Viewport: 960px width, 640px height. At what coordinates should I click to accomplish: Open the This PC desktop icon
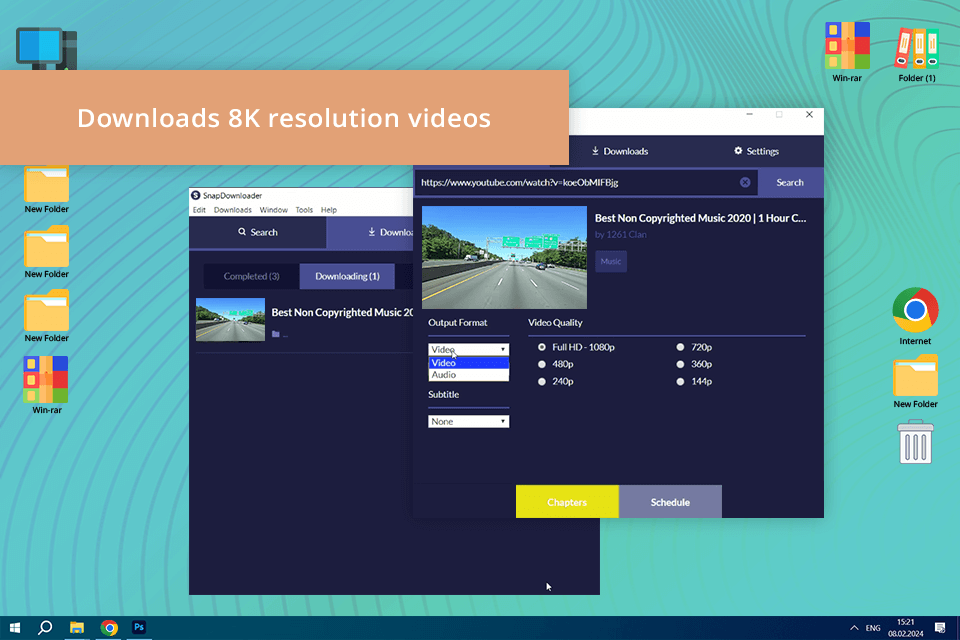[x=47, y=48]
